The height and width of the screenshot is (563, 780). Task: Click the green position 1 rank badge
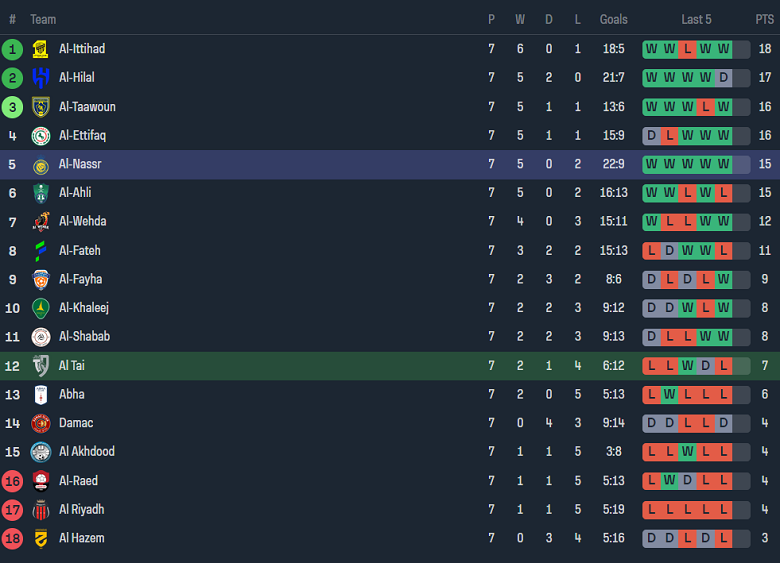pyautogui.click(x=12, y=49)
